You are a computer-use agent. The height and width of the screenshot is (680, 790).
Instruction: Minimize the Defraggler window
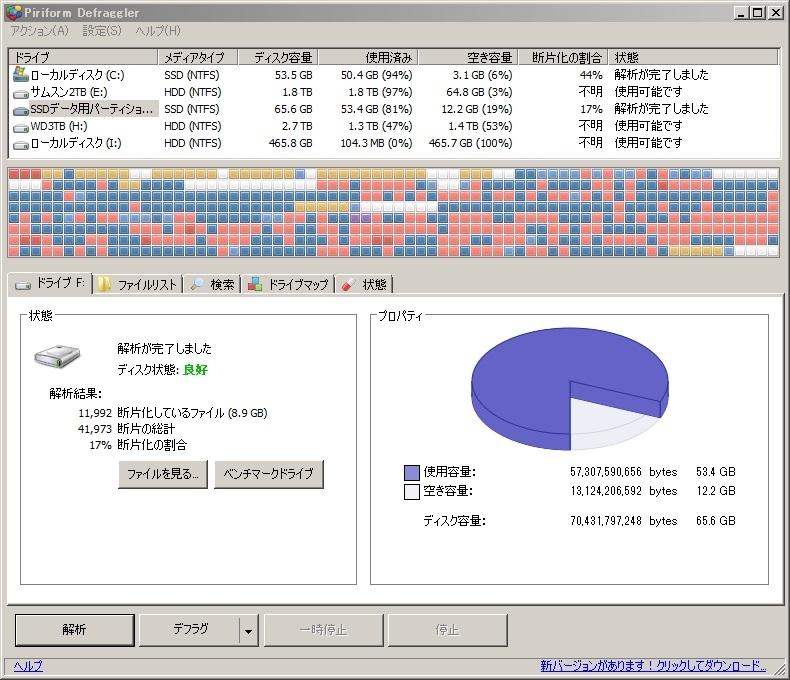pyautogui.click(x=741, y=13)
